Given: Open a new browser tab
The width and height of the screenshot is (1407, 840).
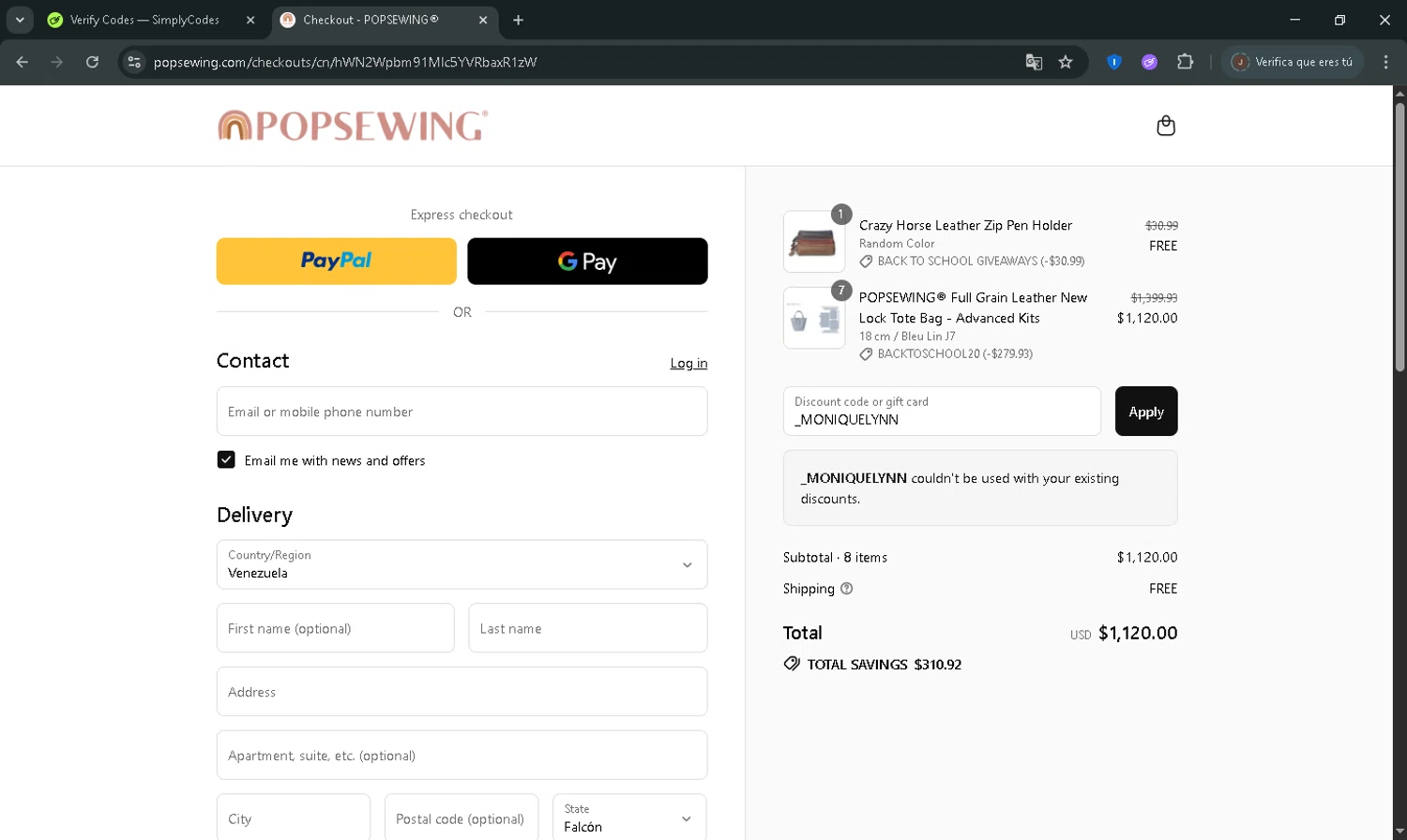Looking at the screenshot, I should [518, 20].
